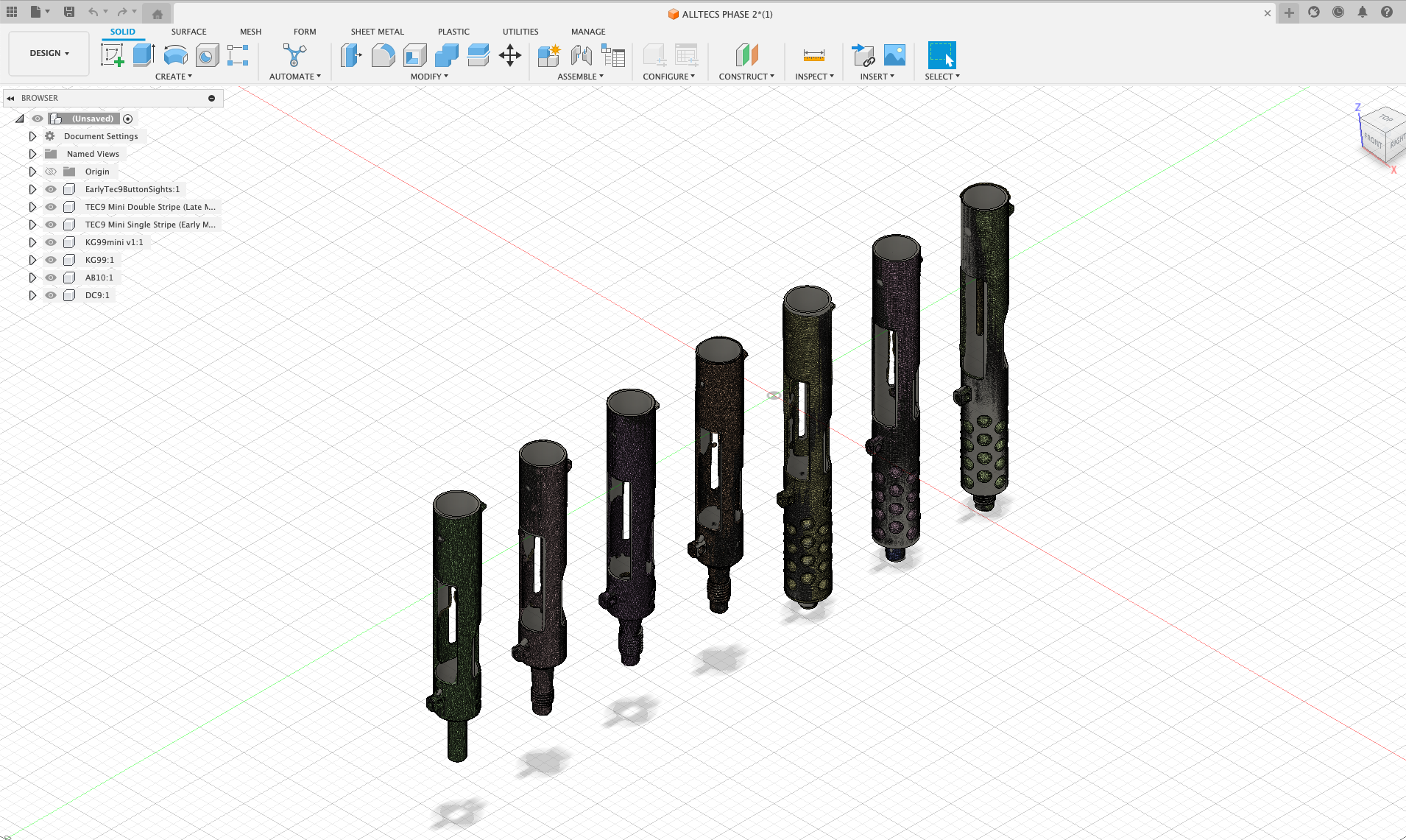The height and width of the screenshot is (840, 1406).
Task: Click the Fillet tool icon
Action: click(x=383, y=55)
